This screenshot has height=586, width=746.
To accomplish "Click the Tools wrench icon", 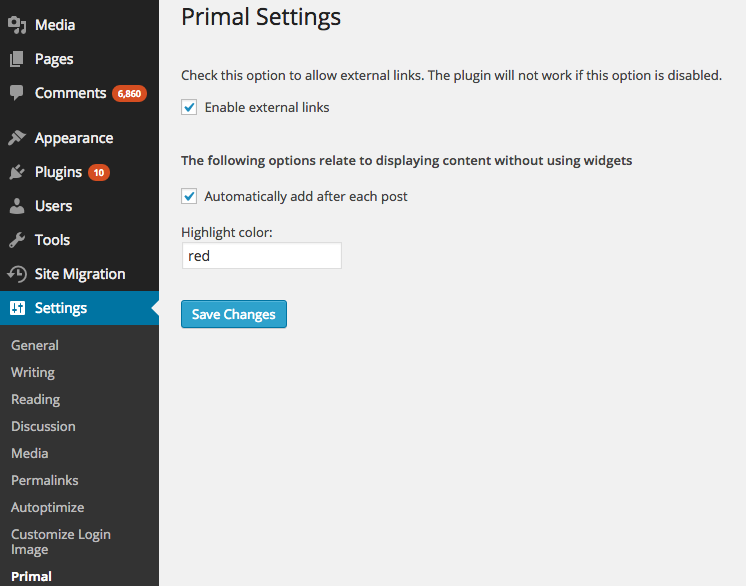I will click(17, 240).
